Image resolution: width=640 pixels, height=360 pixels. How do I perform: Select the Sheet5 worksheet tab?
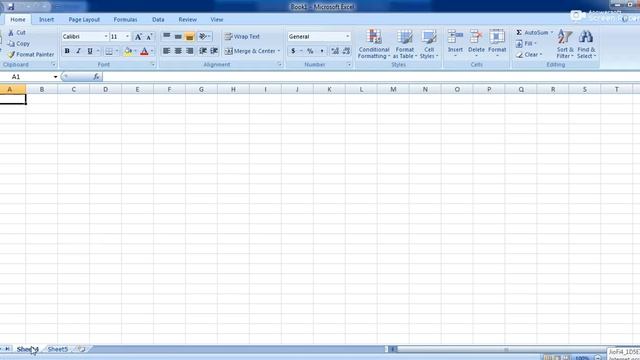(58, 349)
